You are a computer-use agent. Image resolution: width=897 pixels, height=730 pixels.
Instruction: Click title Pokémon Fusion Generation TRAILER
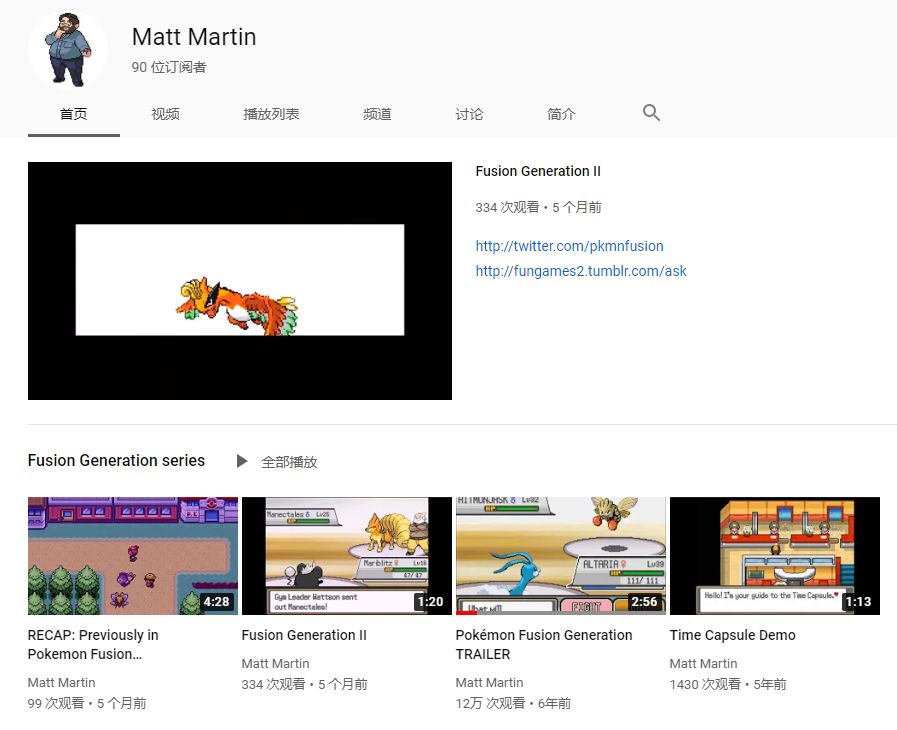tap(543, 644)
